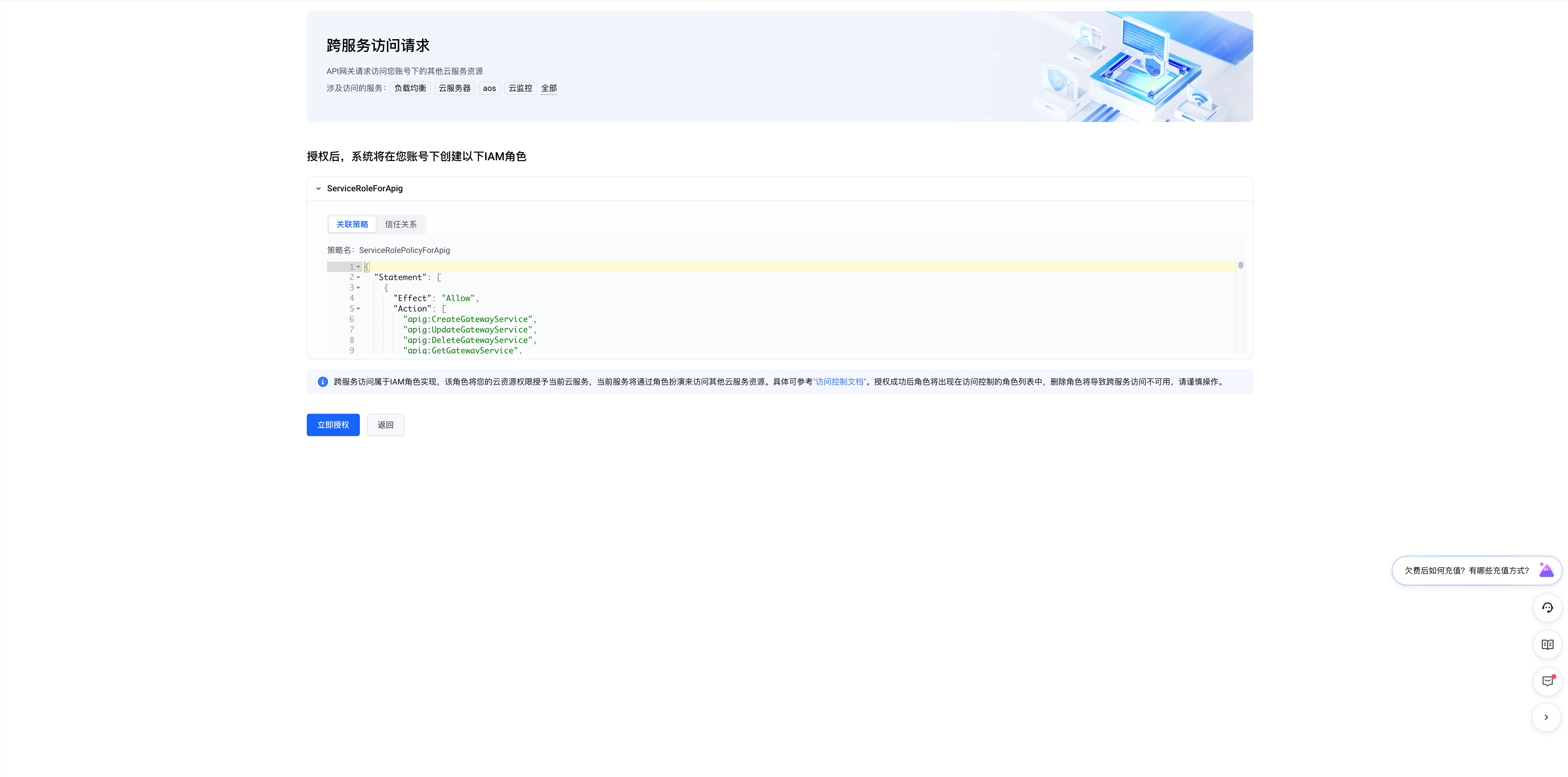The height and width of the screenshot is (777, 1568).
Task: Click the info icon in the notice banner
Action: [323, 382]
